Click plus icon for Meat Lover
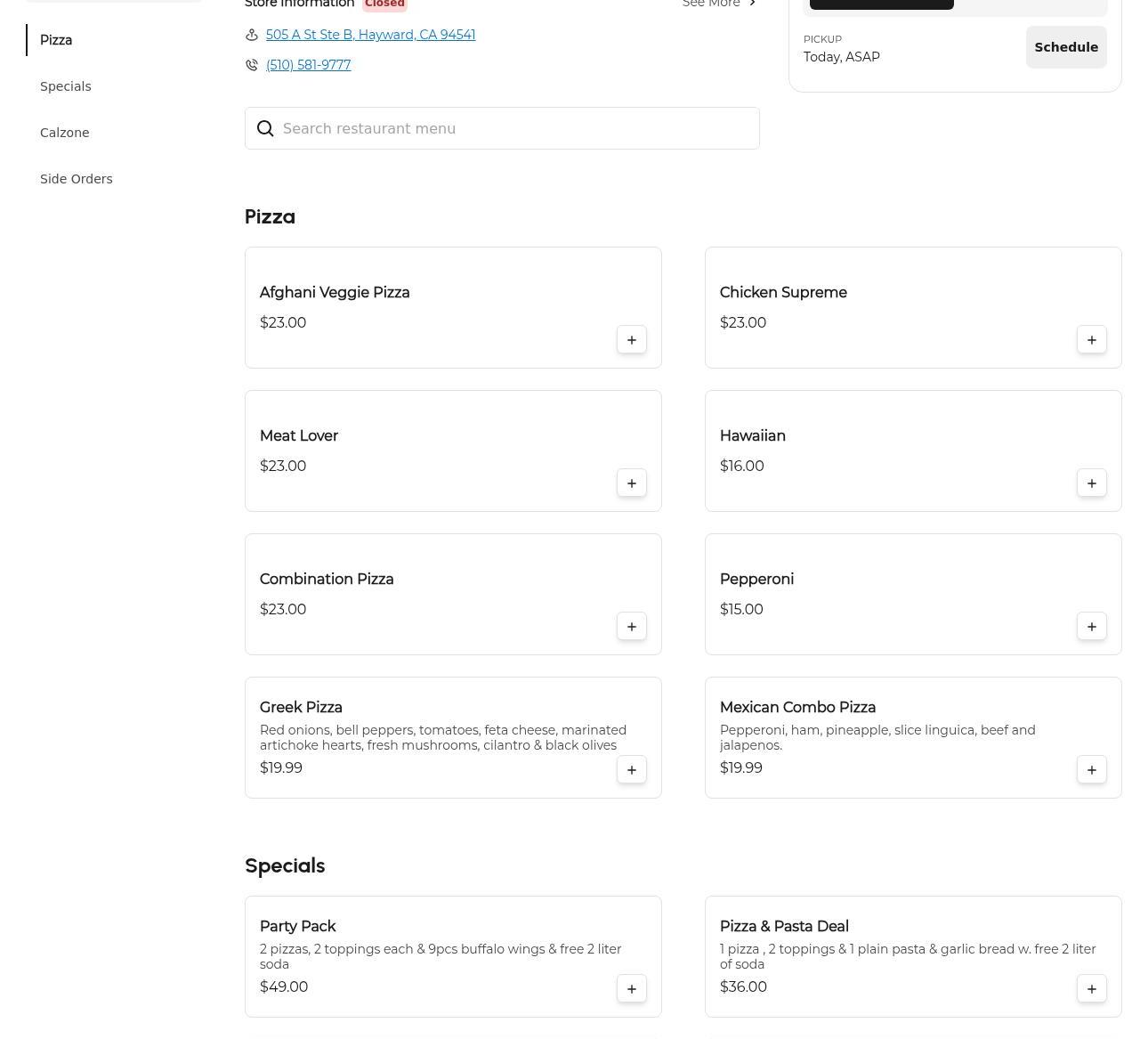 pos(632,483)
